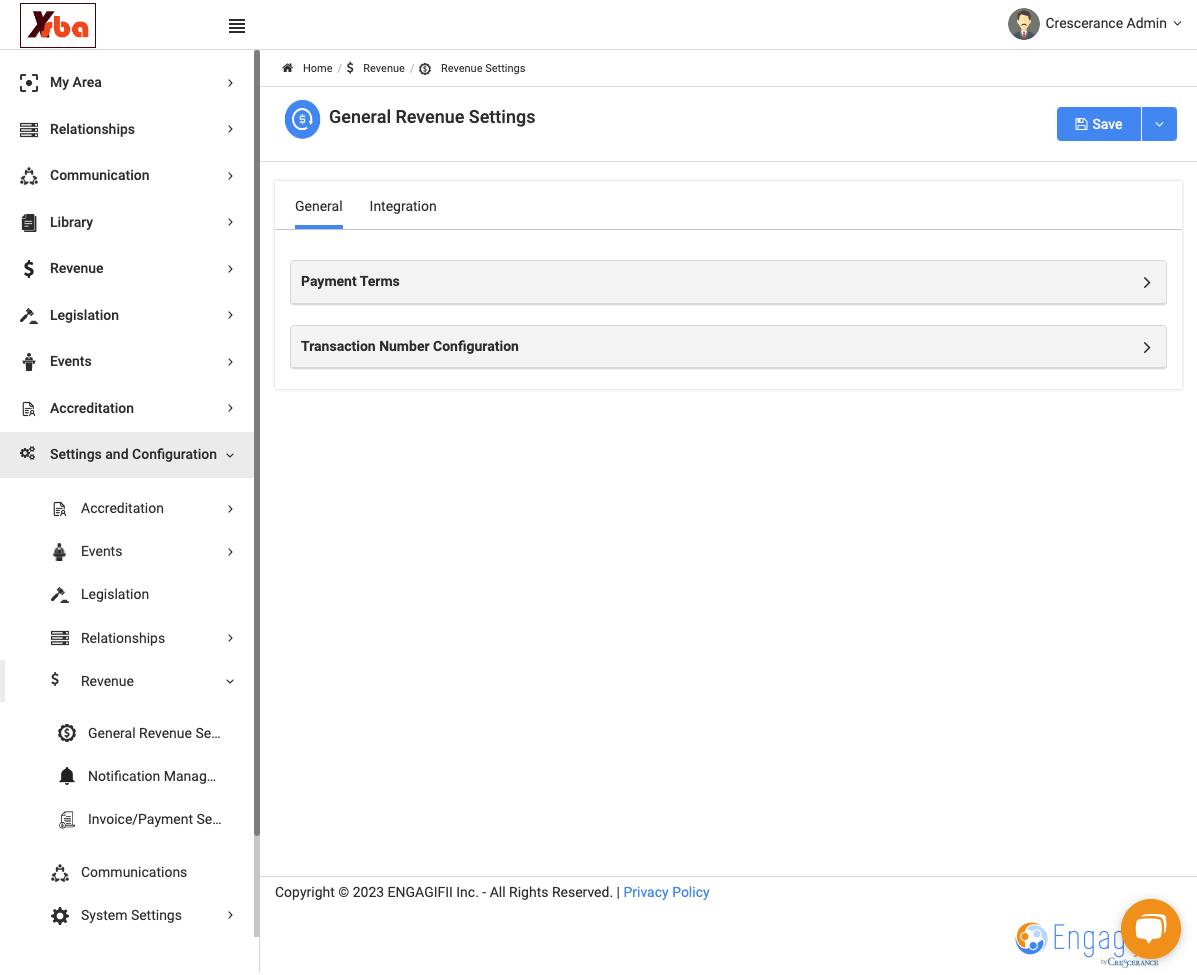
Task: Switch to the General tab
Action: [x=318, y=206]
